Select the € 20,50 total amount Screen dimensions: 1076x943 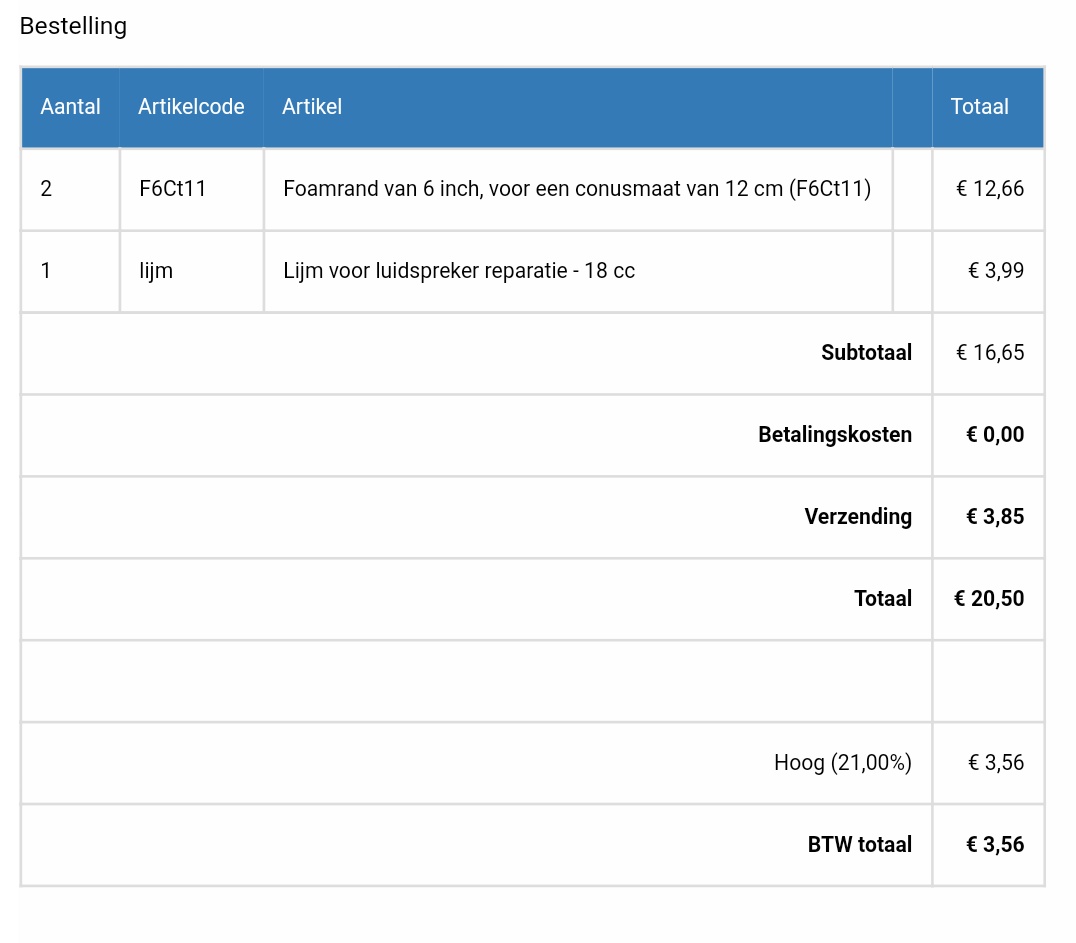[x=988, y=599]
